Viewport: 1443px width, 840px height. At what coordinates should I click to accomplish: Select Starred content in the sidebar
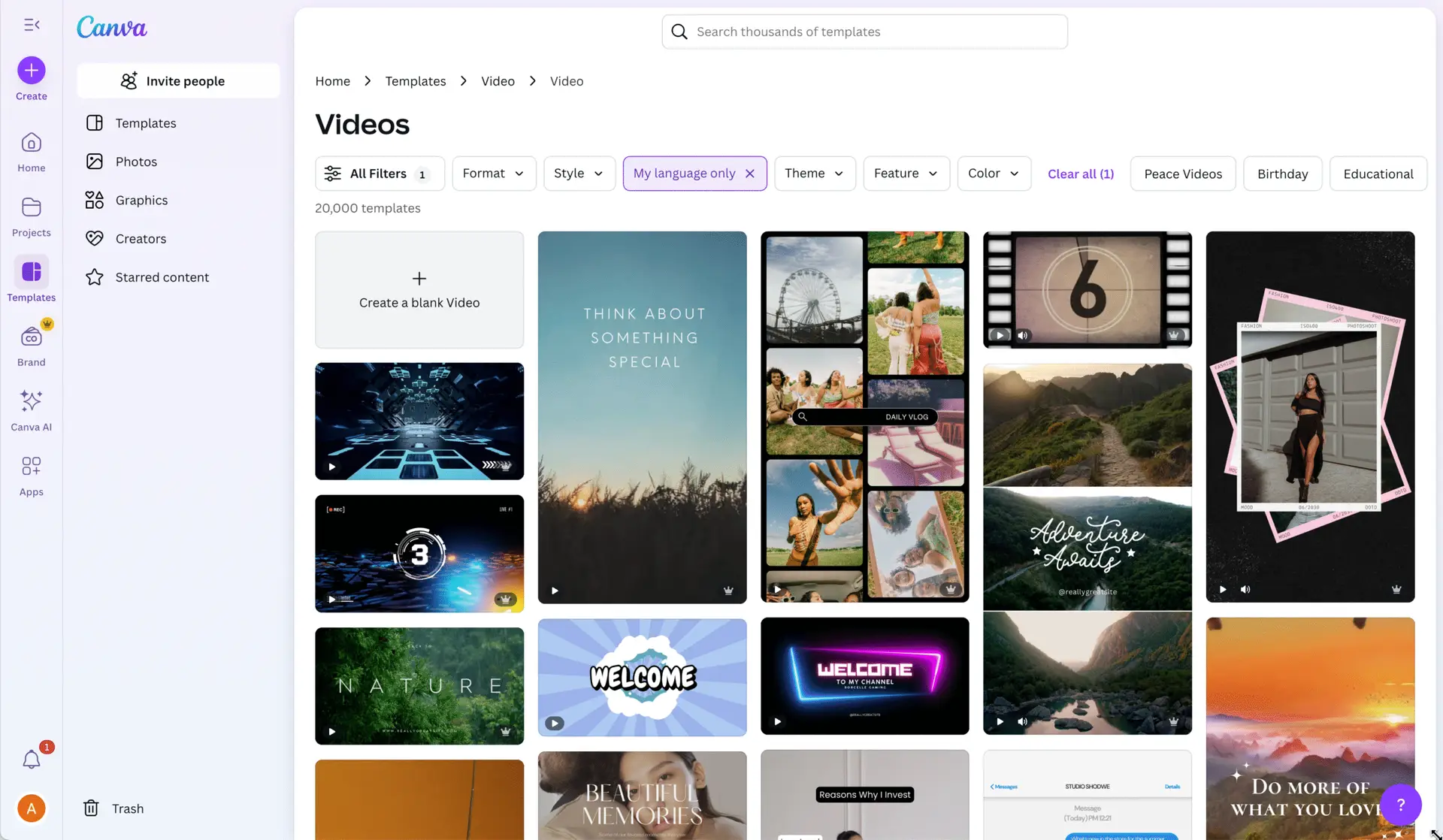tap(162, 277)
